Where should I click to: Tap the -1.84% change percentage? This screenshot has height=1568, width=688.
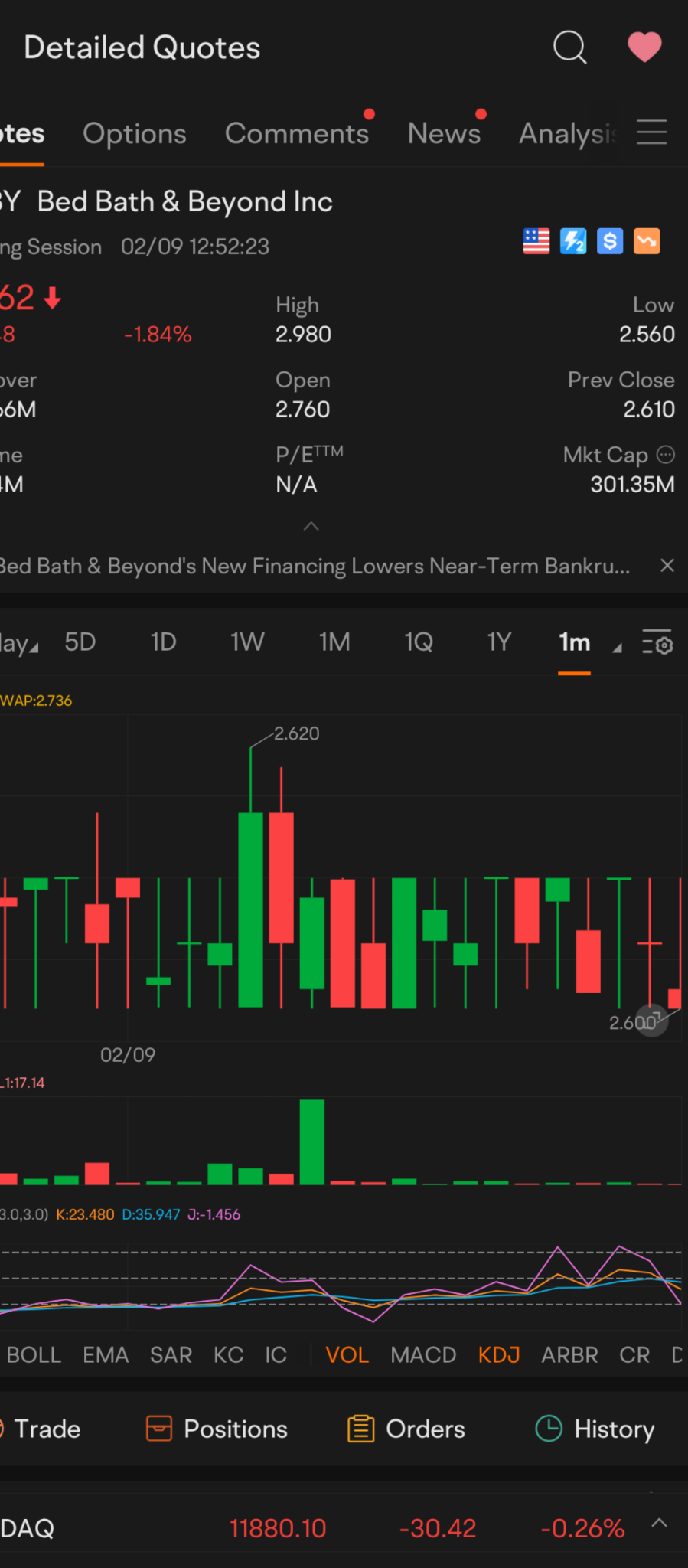click(x=158, y=334)
